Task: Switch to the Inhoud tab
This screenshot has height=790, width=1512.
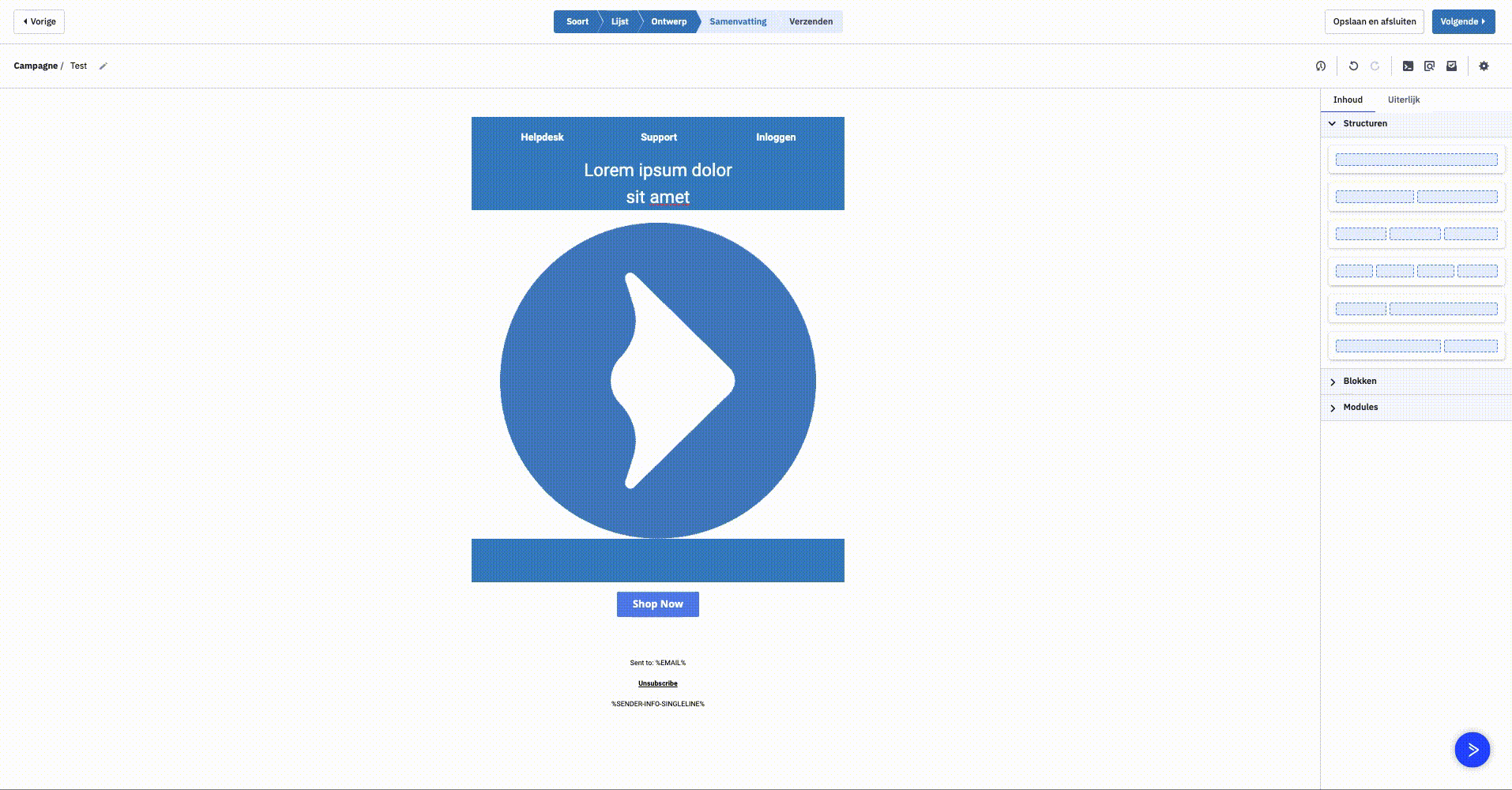Action: tap(1348, 100)
